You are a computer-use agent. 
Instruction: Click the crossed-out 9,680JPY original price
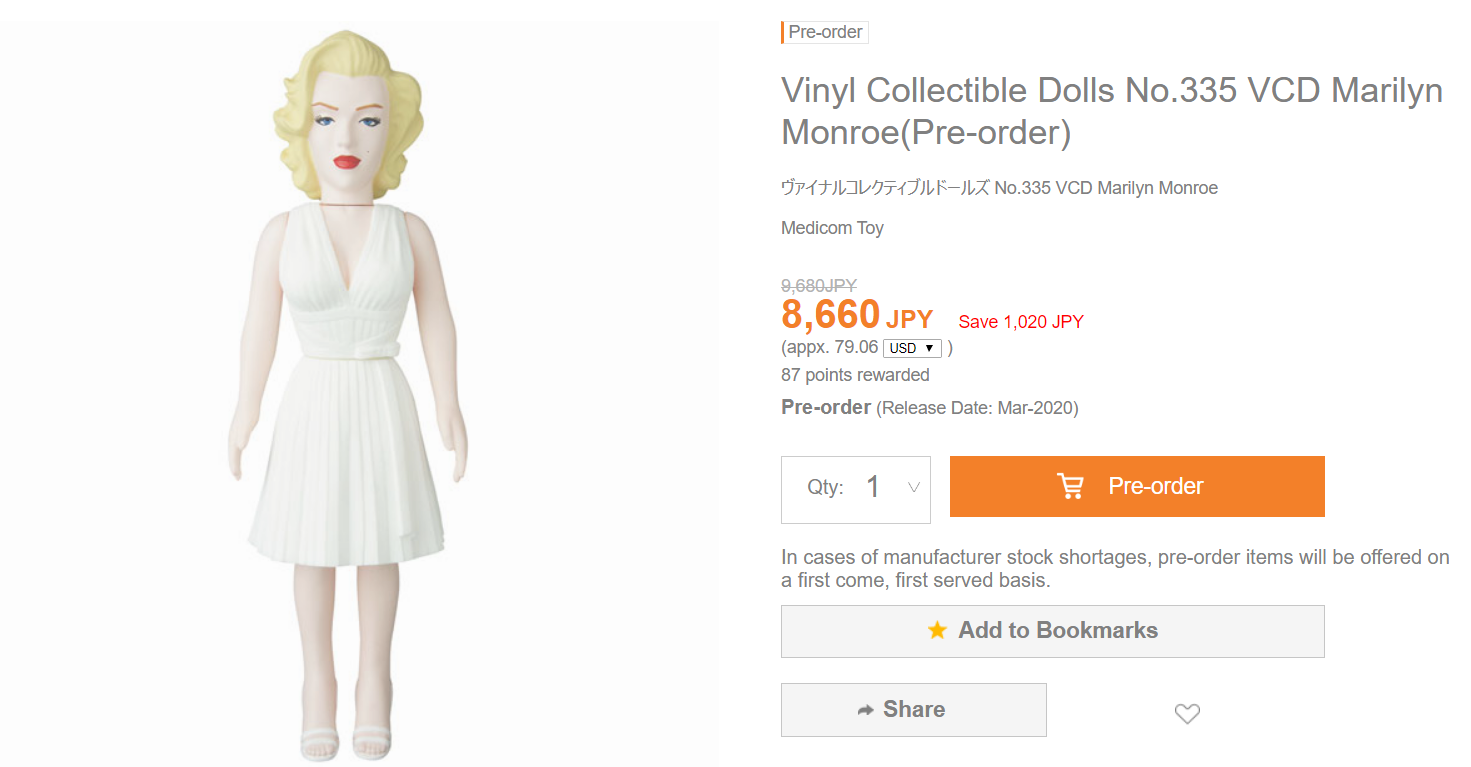(x=818, y=285)
